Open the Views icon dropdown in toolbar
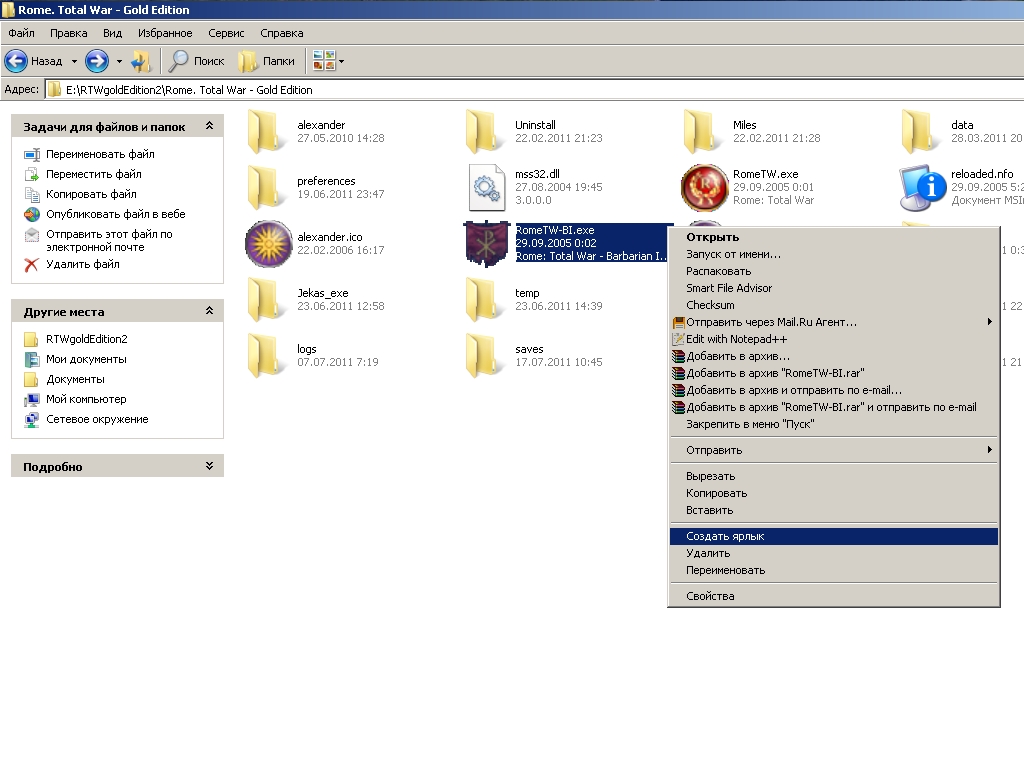Viewport: 1024px width, 768px height. (328, 61)
